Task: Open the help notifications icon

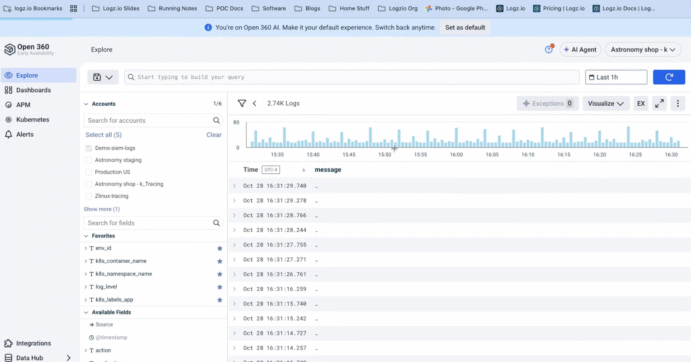Action: [x=549, y=49]
